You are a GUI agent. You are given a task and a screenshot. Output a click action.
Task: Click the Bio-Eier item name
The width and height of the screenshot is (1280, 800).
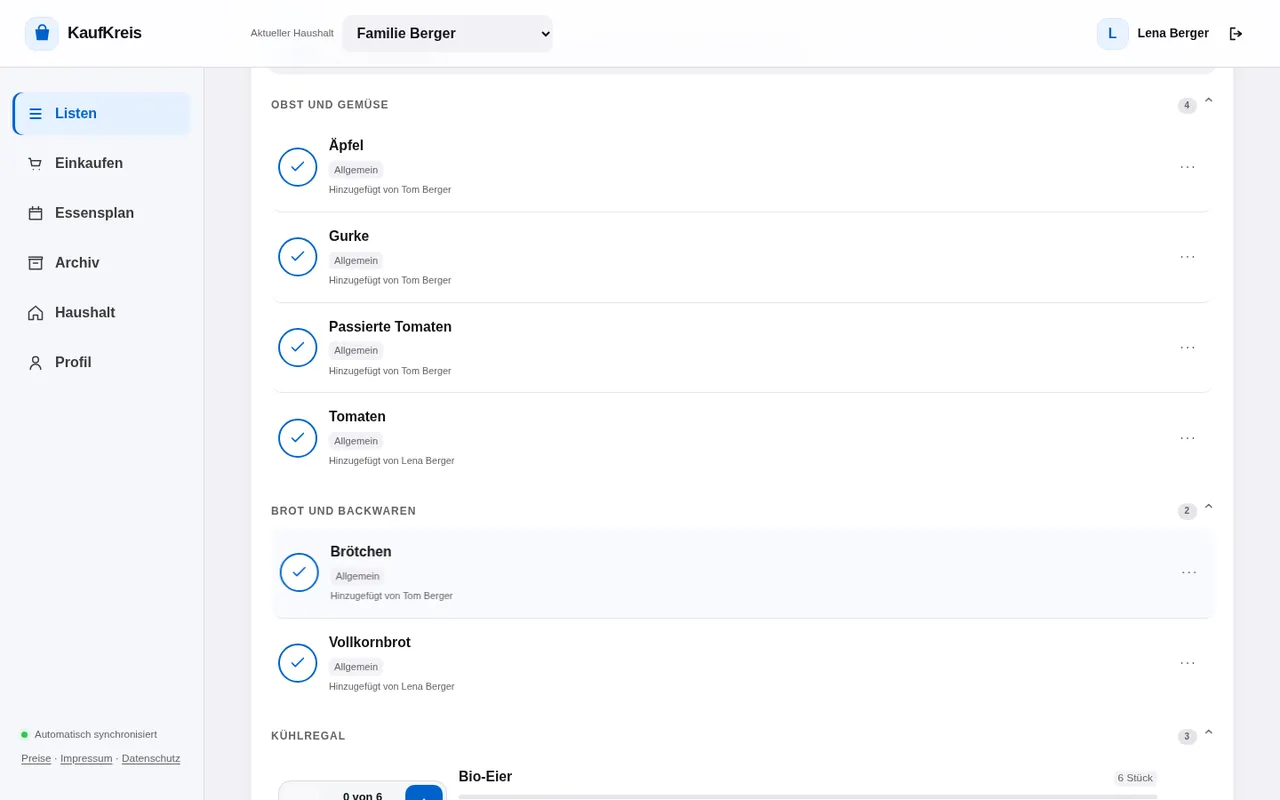485,776
